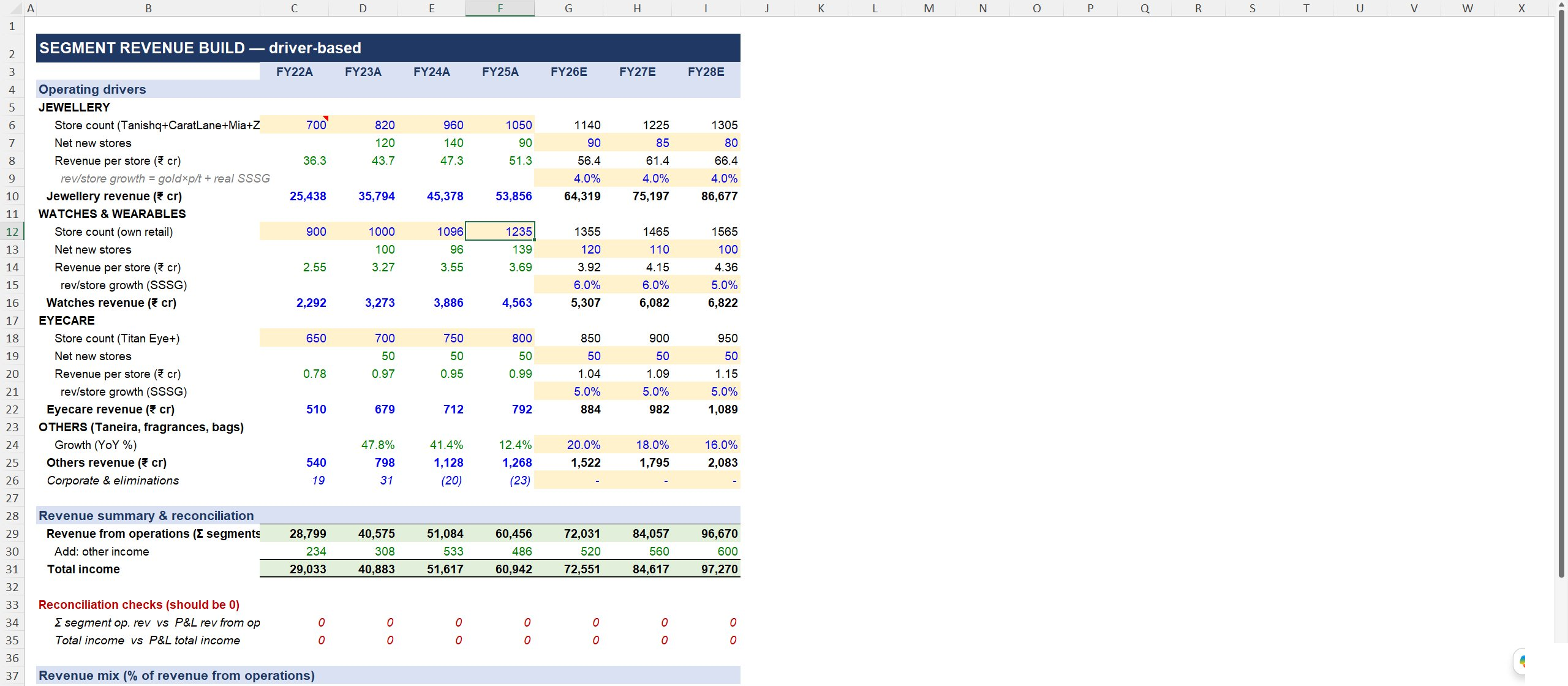Select Jewellery revenue 25,438 cell
The width and height of the screenshot is (1568, 686).
click(294, 196)
